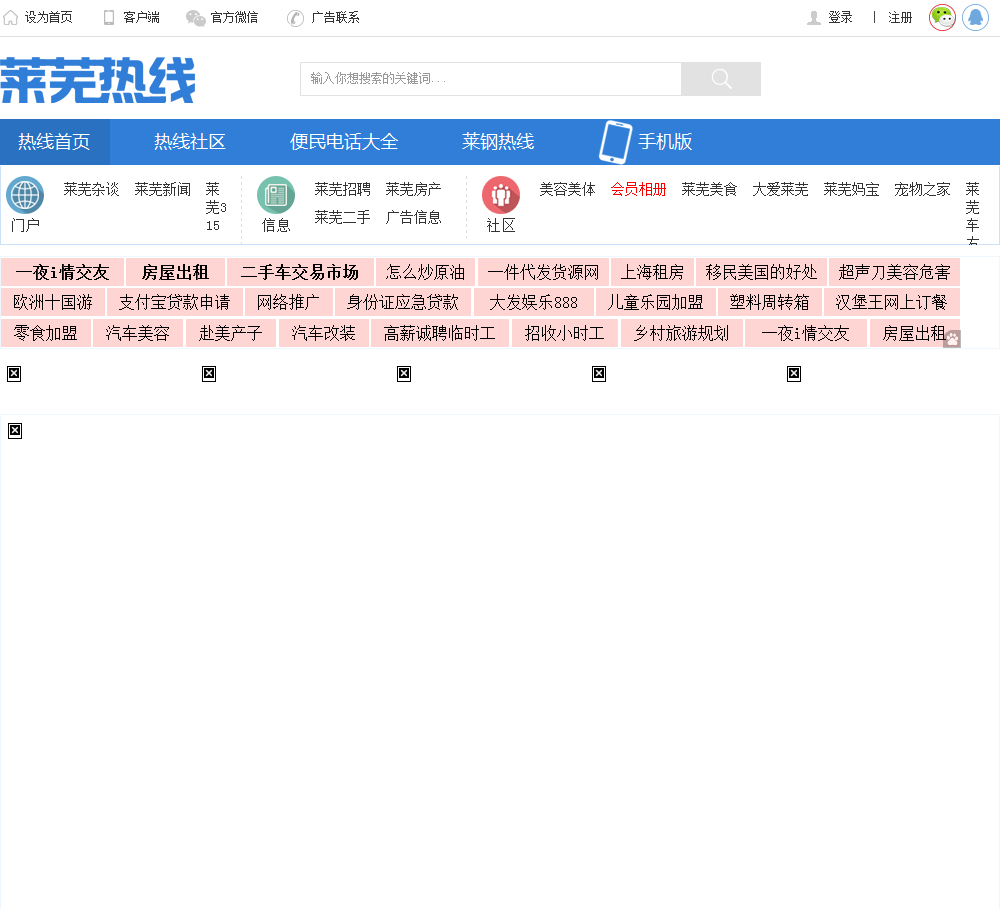Open the green WeChat login icon
This screenshot has width=1000, height=909.
942,17
